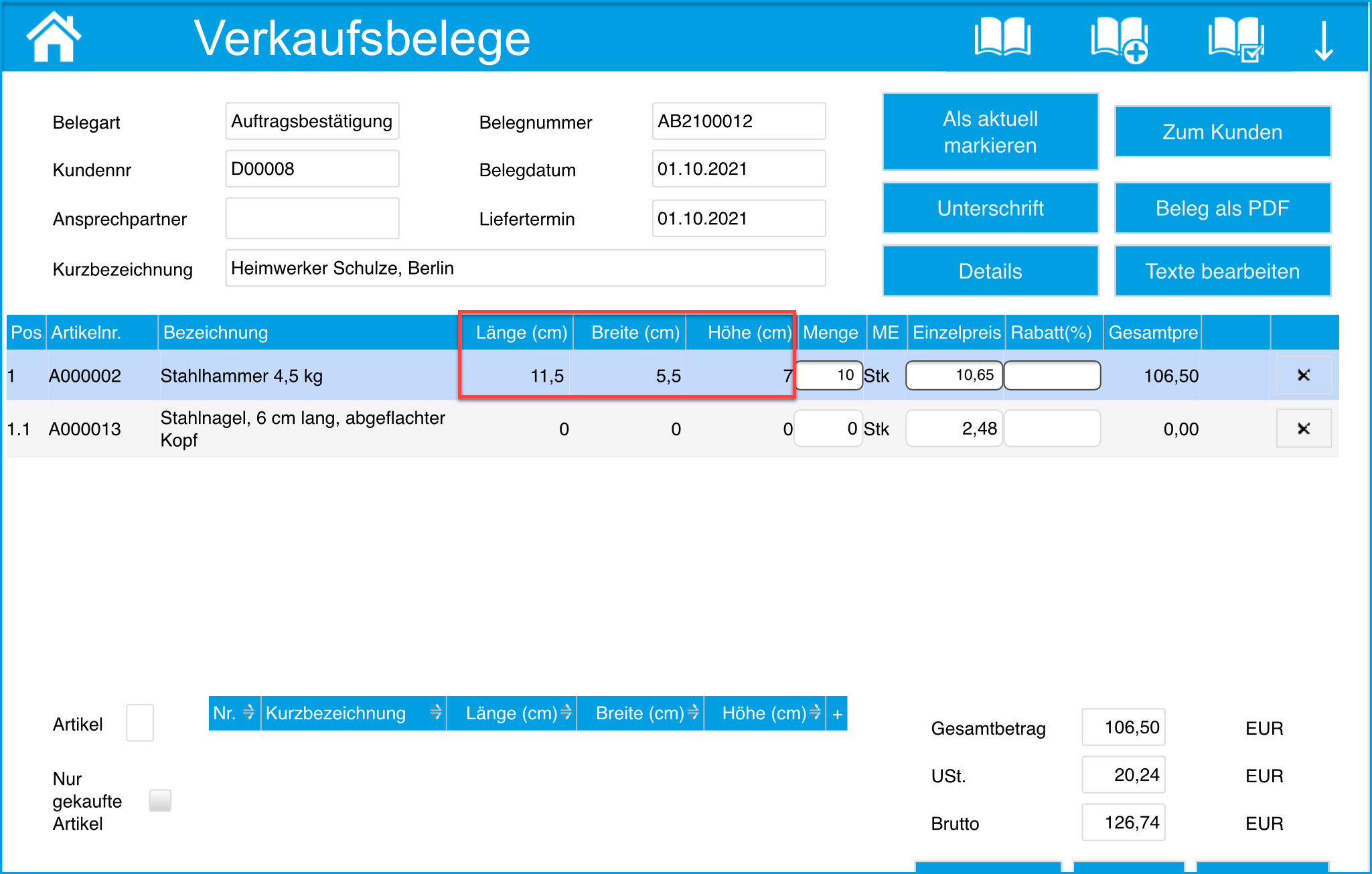The height and width of the screenshot is (874, 1372).
Task: Remove the Stahlnagel position 1.1 row
Action: pos(1303,429)
